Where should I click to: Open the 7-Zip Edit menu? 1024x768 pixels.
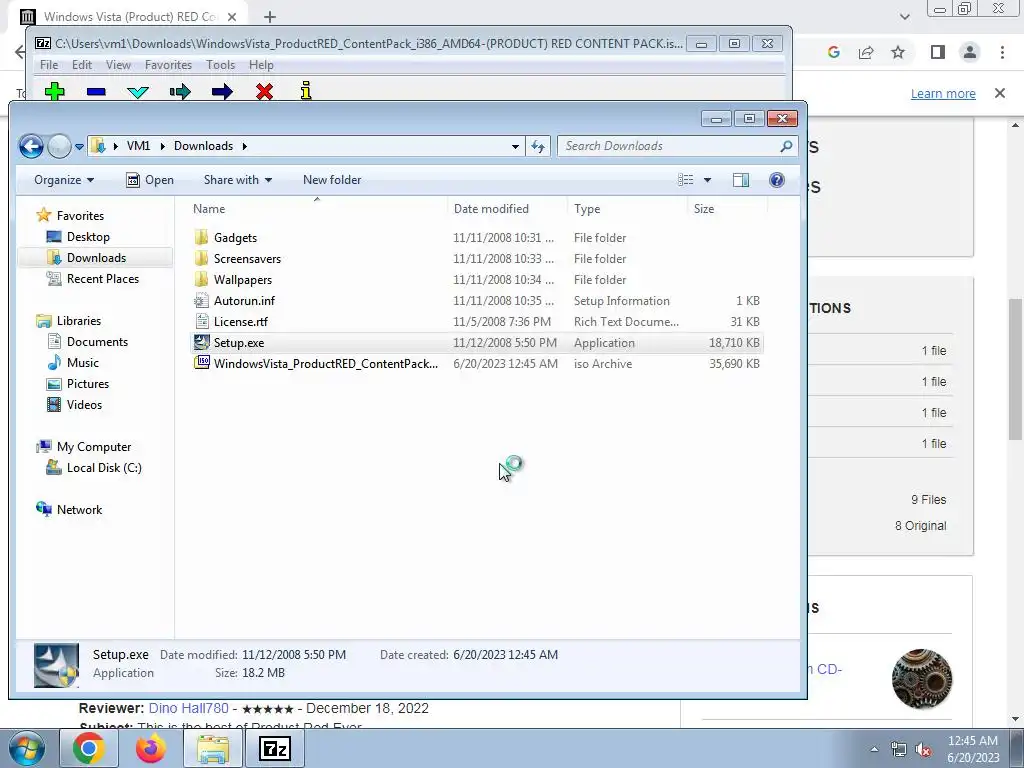point(82,65)
